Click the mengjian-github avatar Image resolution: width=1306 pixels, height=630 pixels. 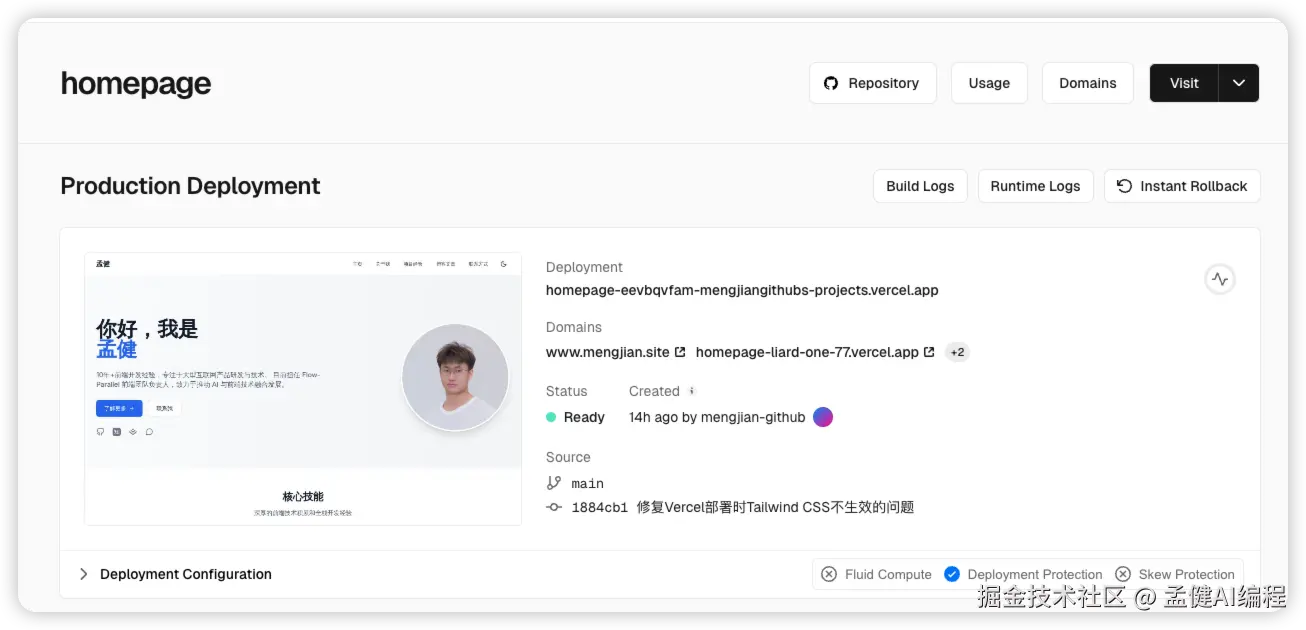coord(823,417)
